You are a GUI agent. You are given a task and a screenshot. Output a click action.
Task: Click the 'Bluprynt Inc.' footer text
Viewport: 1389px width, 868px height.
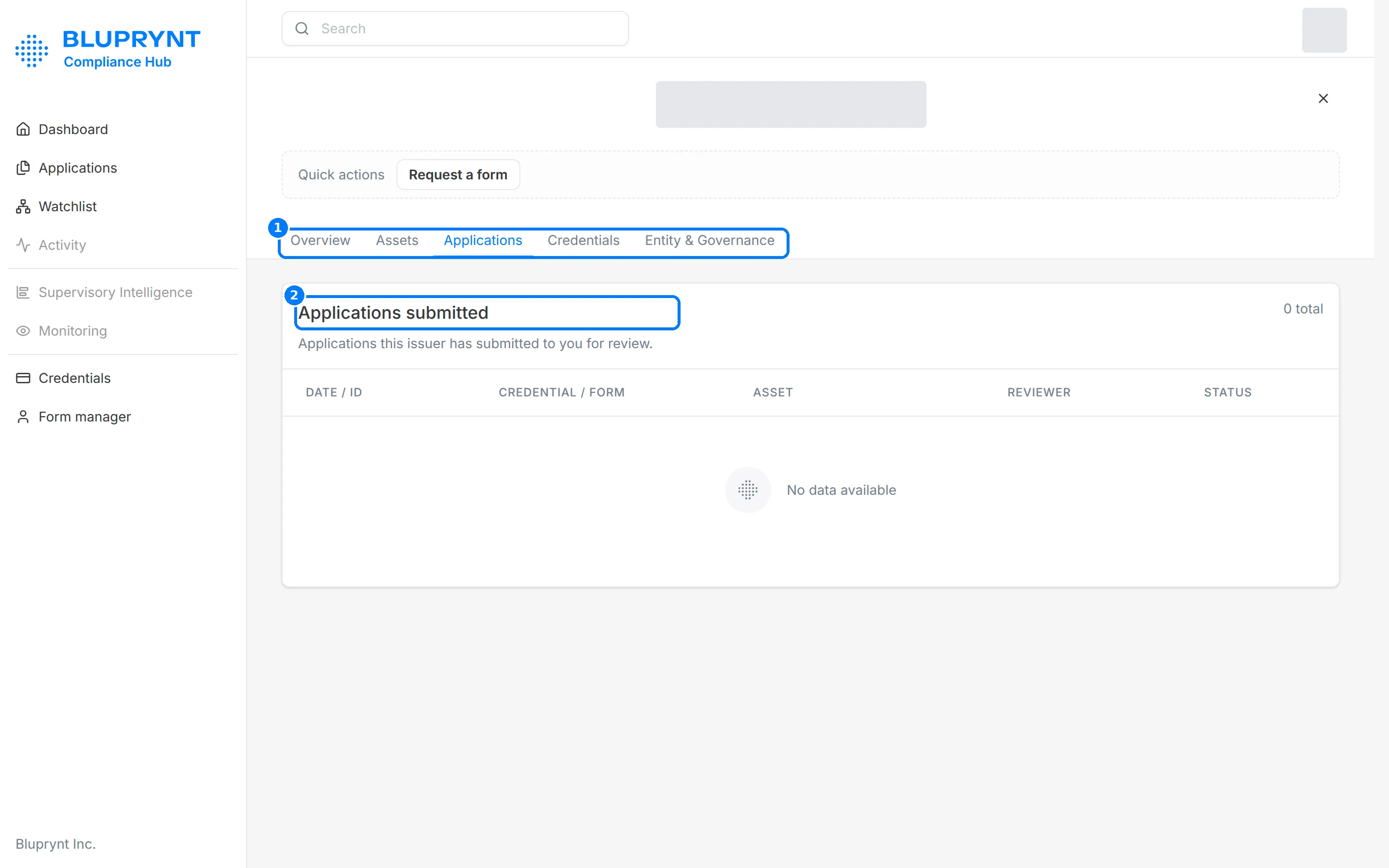(55, 843)
